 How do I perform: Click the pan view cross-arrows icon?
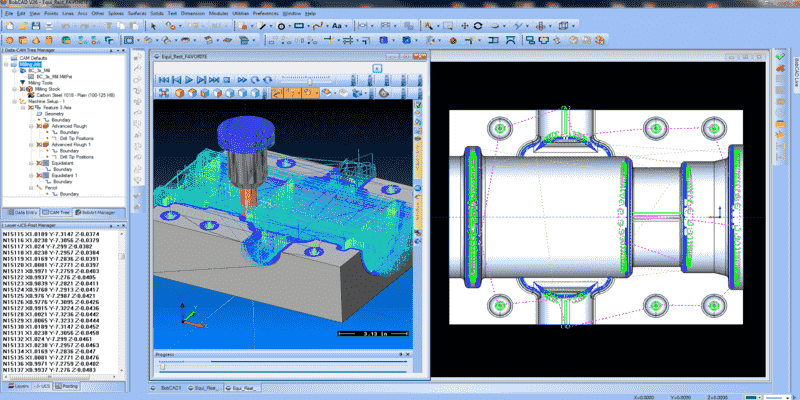[x=464, y=26]
